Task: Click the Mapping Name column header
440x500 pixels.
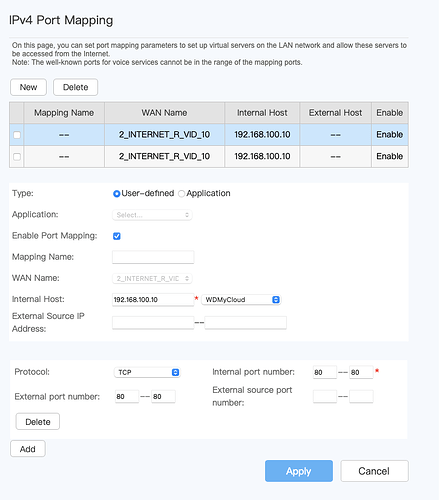Action: point(64,113)
